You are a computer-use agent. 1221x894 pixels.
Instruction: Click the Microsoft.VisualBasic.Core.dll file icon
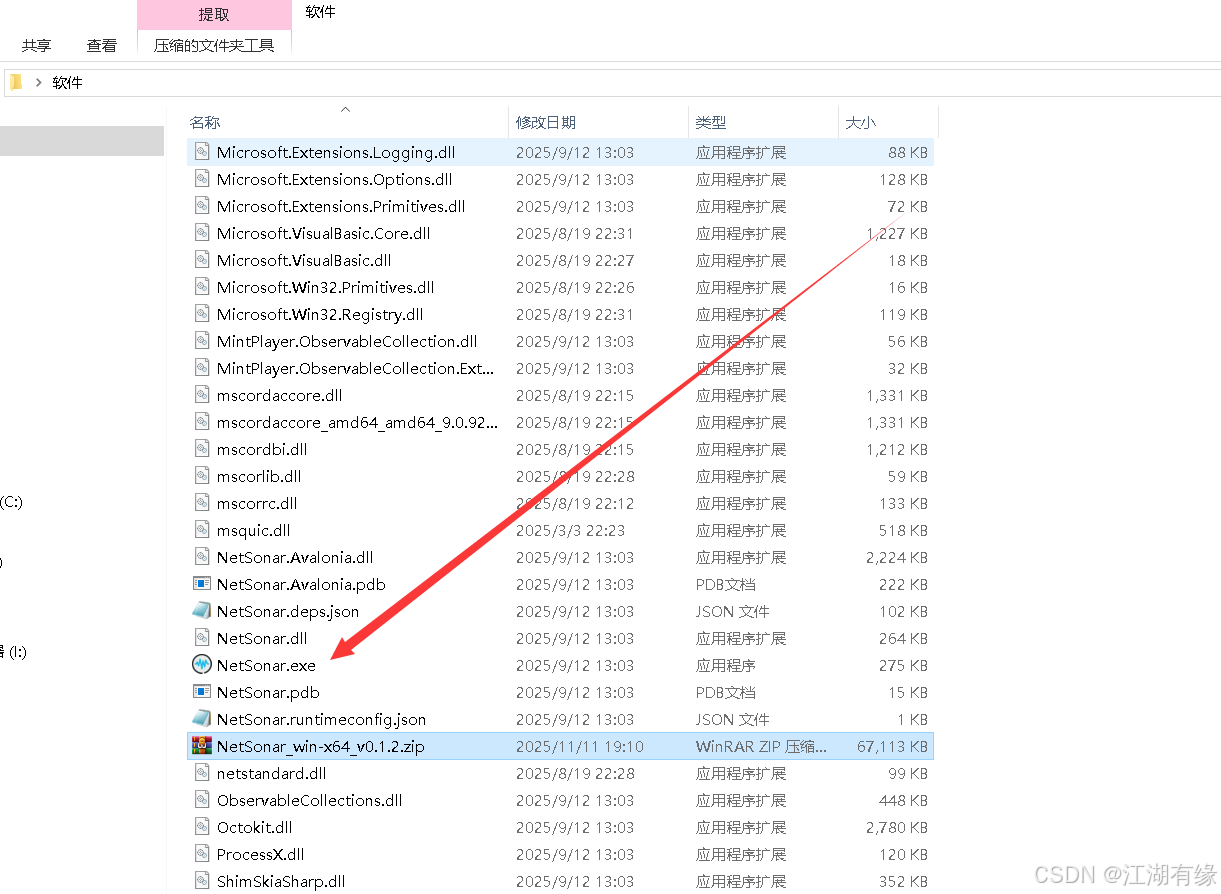201,233
